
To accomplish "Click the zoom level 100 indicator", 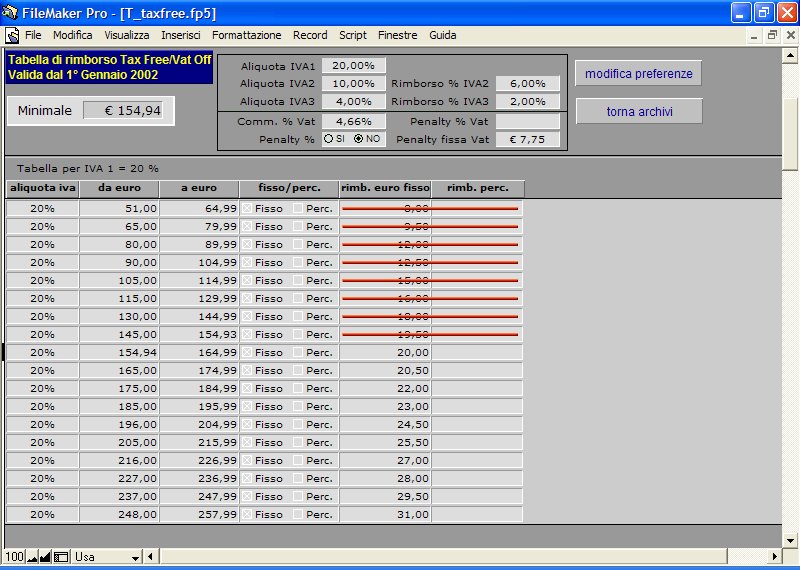I will 14,556.
